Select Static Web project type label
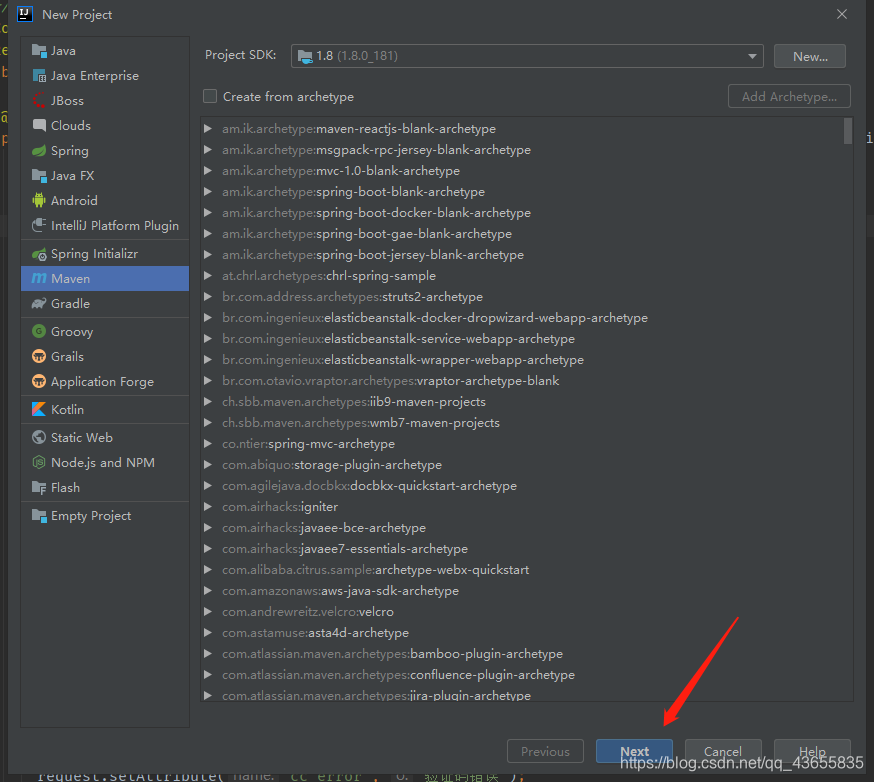 pos(82,438)
